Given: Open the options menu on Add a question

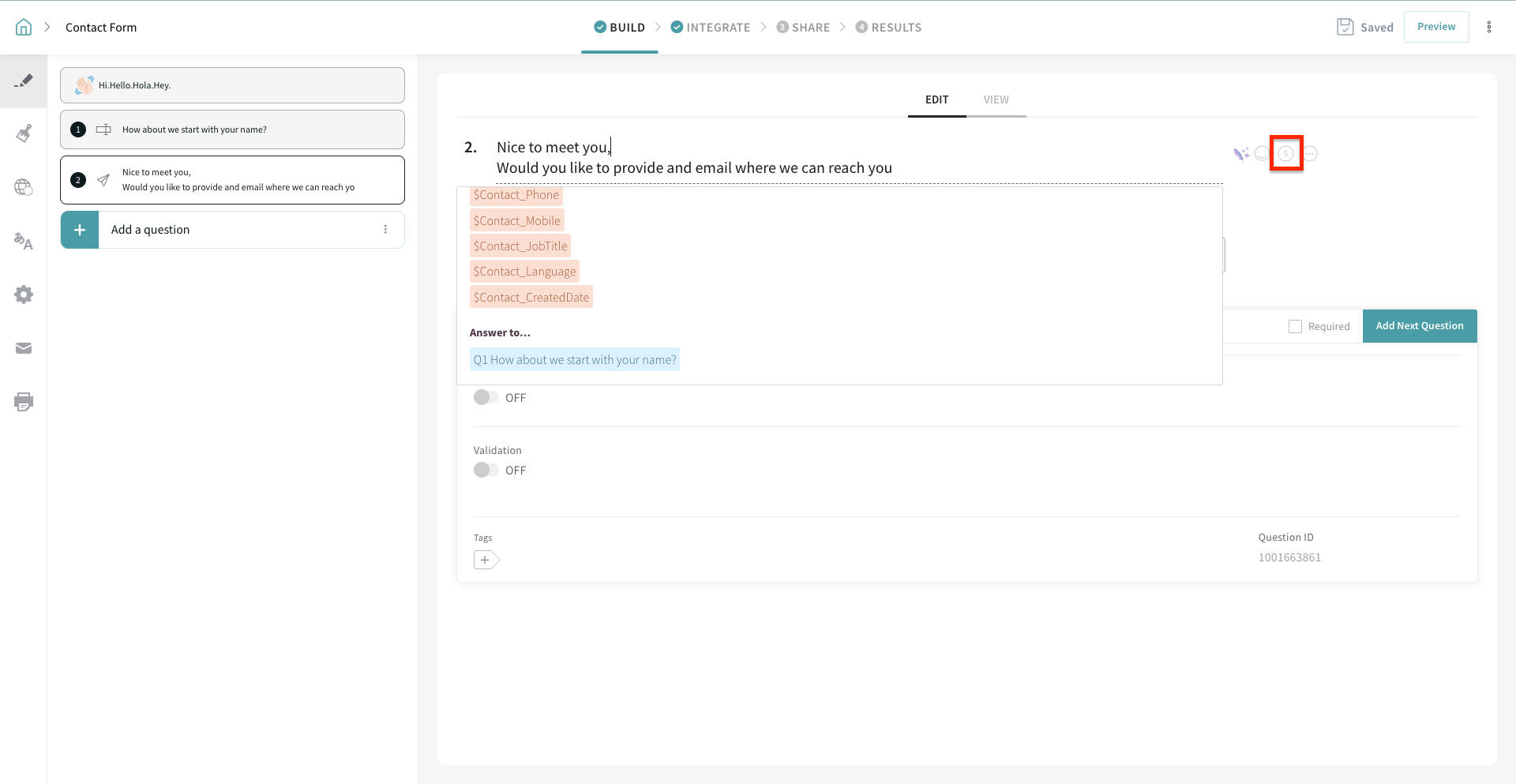Looking at the screenshot, I should pos(385,230).
